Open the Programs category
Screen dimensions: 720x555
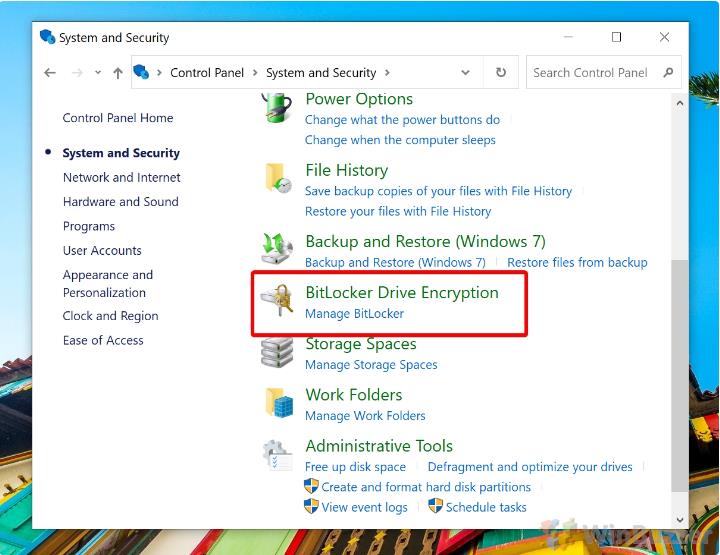(x=89, y=226)
